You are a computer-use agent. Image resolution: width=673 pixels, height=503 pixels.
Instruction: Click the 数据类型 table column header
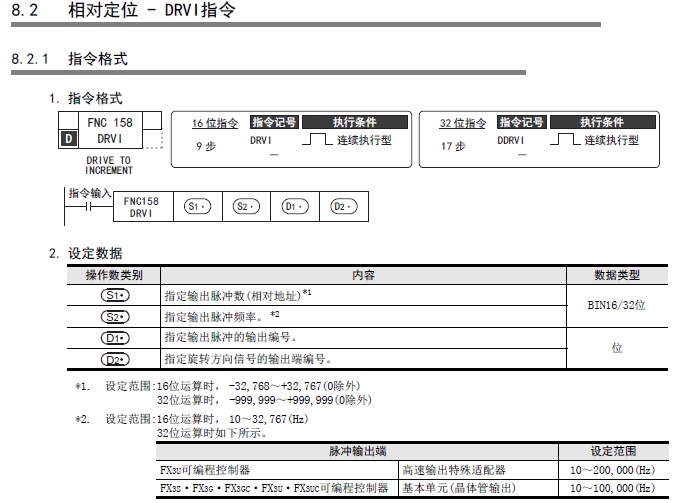[616, 274]
